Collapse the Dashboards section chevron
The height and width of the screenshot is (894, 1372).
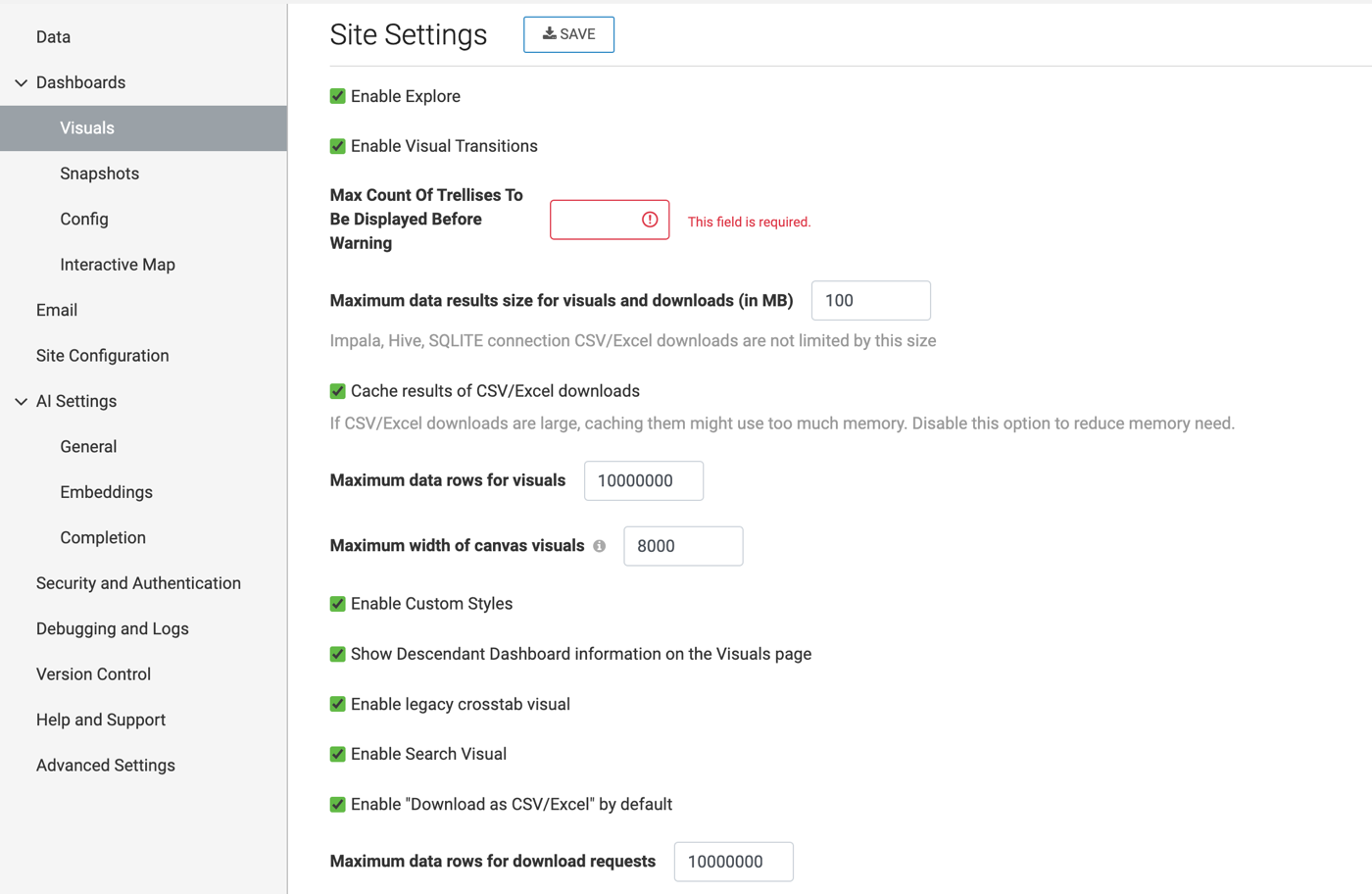click(x=21, y=83)
